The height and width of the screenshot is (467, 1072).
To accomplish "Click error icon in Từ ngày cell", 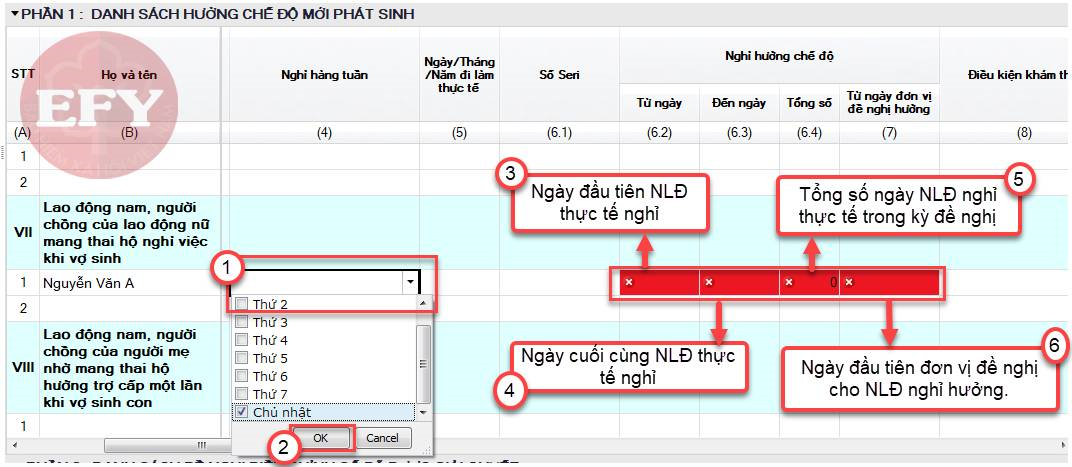I will click(x=629, y=282).
